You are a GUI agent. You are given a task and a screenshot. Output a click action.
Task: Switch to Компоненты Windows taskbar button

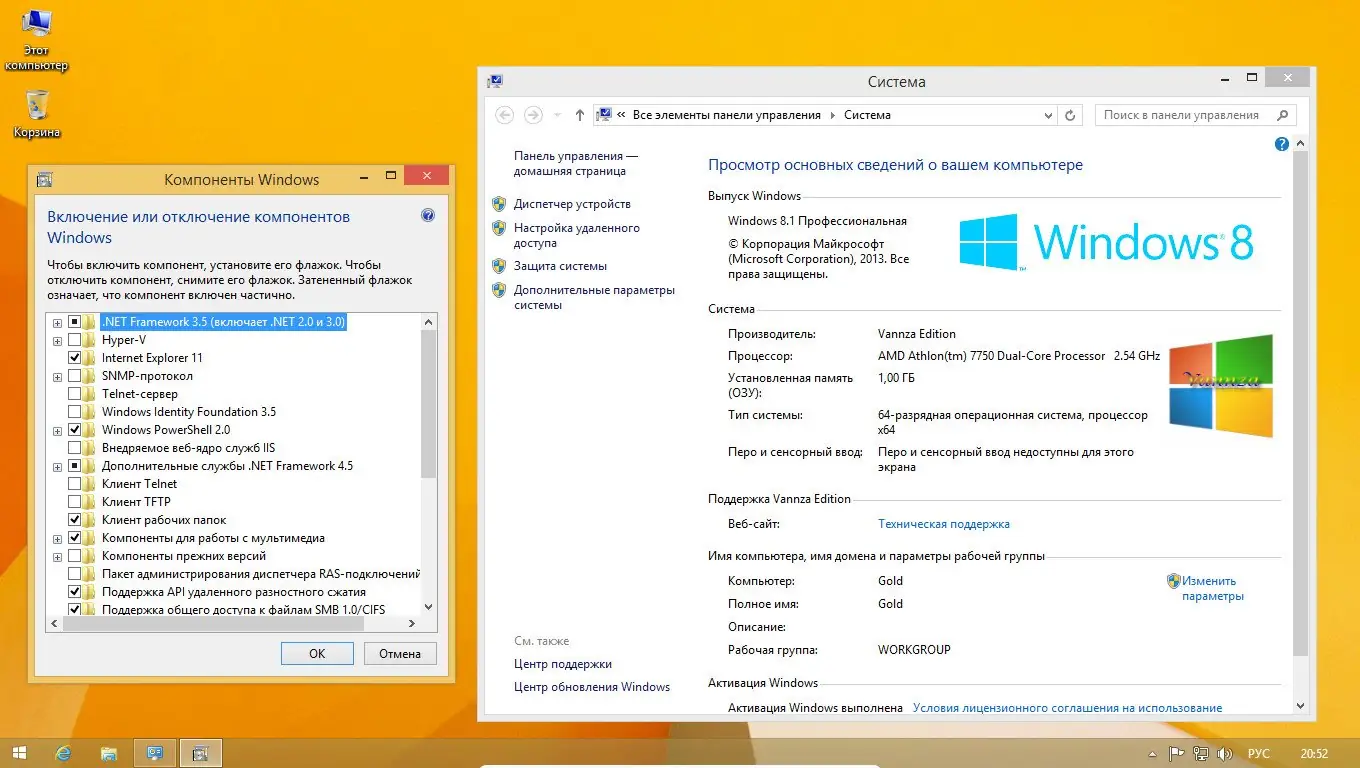[x=200, y=752]
